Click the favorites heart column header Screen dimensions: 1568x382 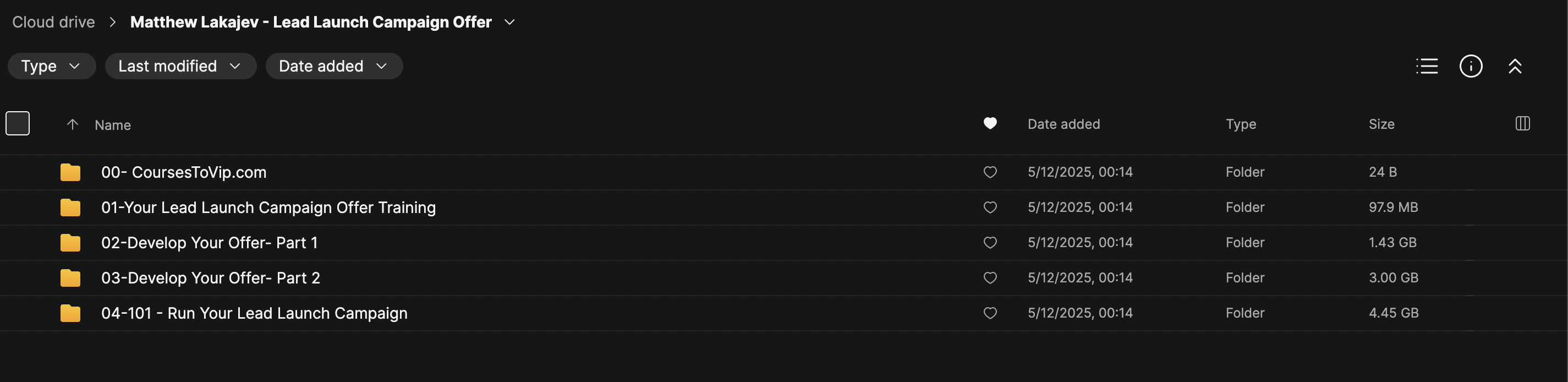(x=990, y=124)
